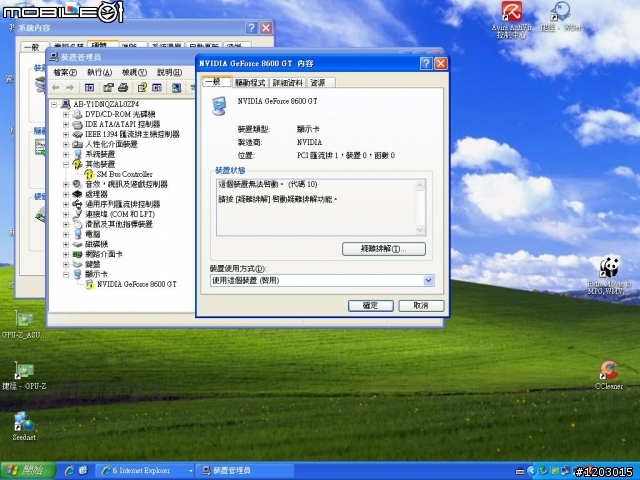Click the print icon in Device Manager toolbar

click(x=123, y=88)
